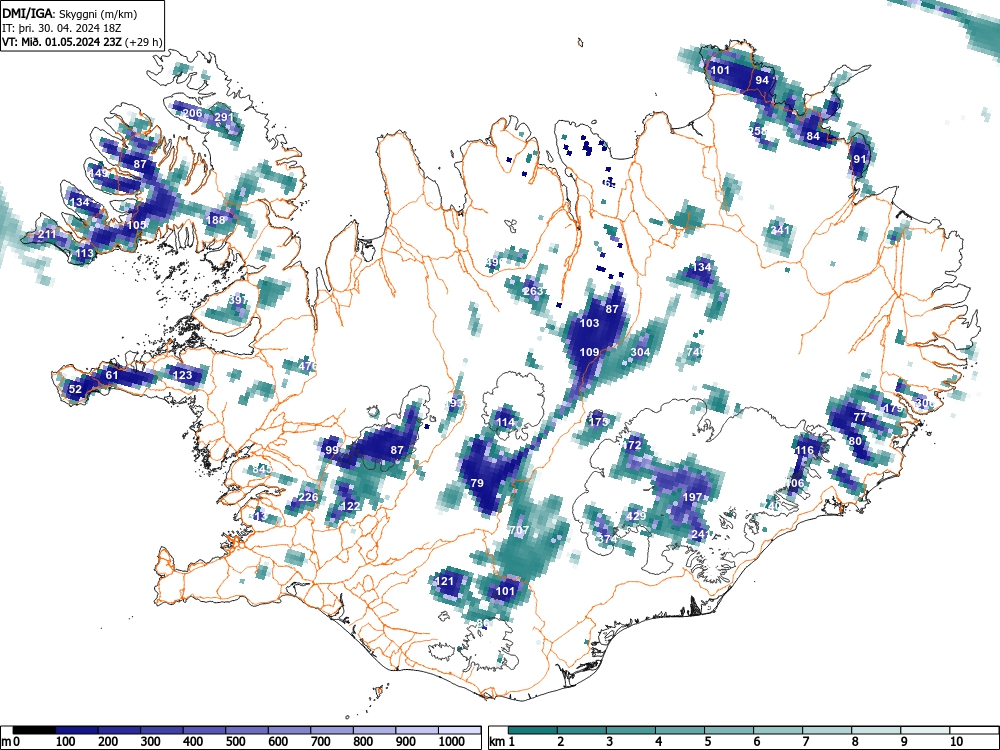
Task: Click the visibility value '91' on the map
Action: (x=860, y=159)
